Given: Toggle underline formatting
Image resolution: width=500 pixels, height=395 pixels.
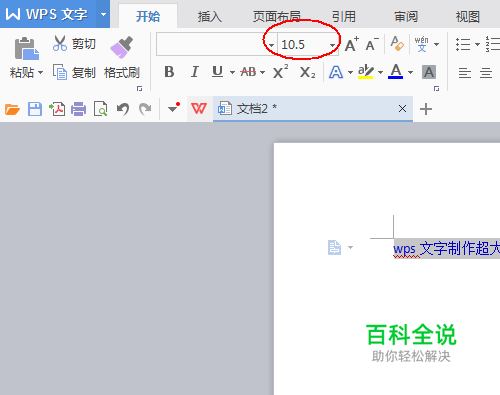Looking at the screenshot, I should coord(218,72).
